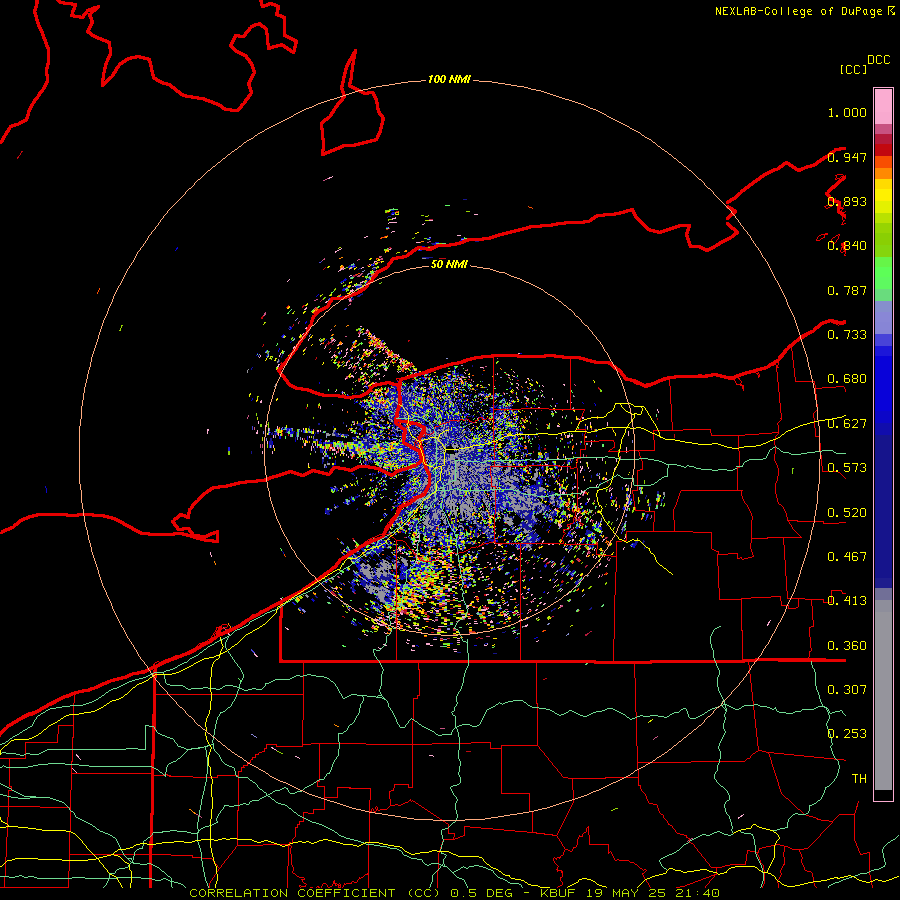Select the 0.520 scale value
Viewport: 900px width, 900px height.
tap(847, 512)
